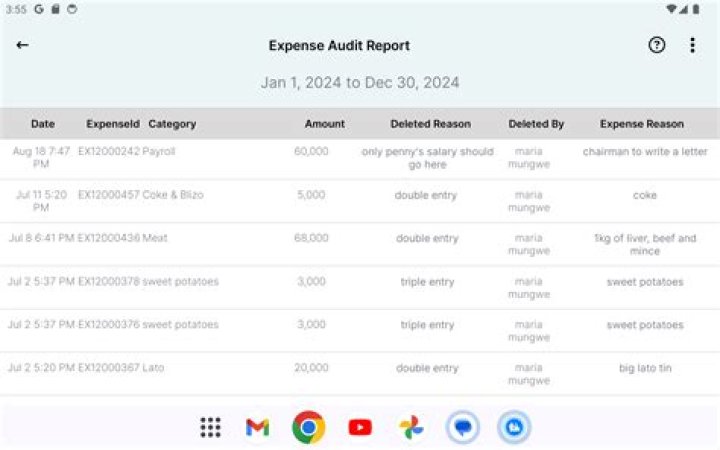Image resolution: width=720 pixels, height=450 pixels.
Task: Click the Category column header
Action: click(x=172, y=124)
